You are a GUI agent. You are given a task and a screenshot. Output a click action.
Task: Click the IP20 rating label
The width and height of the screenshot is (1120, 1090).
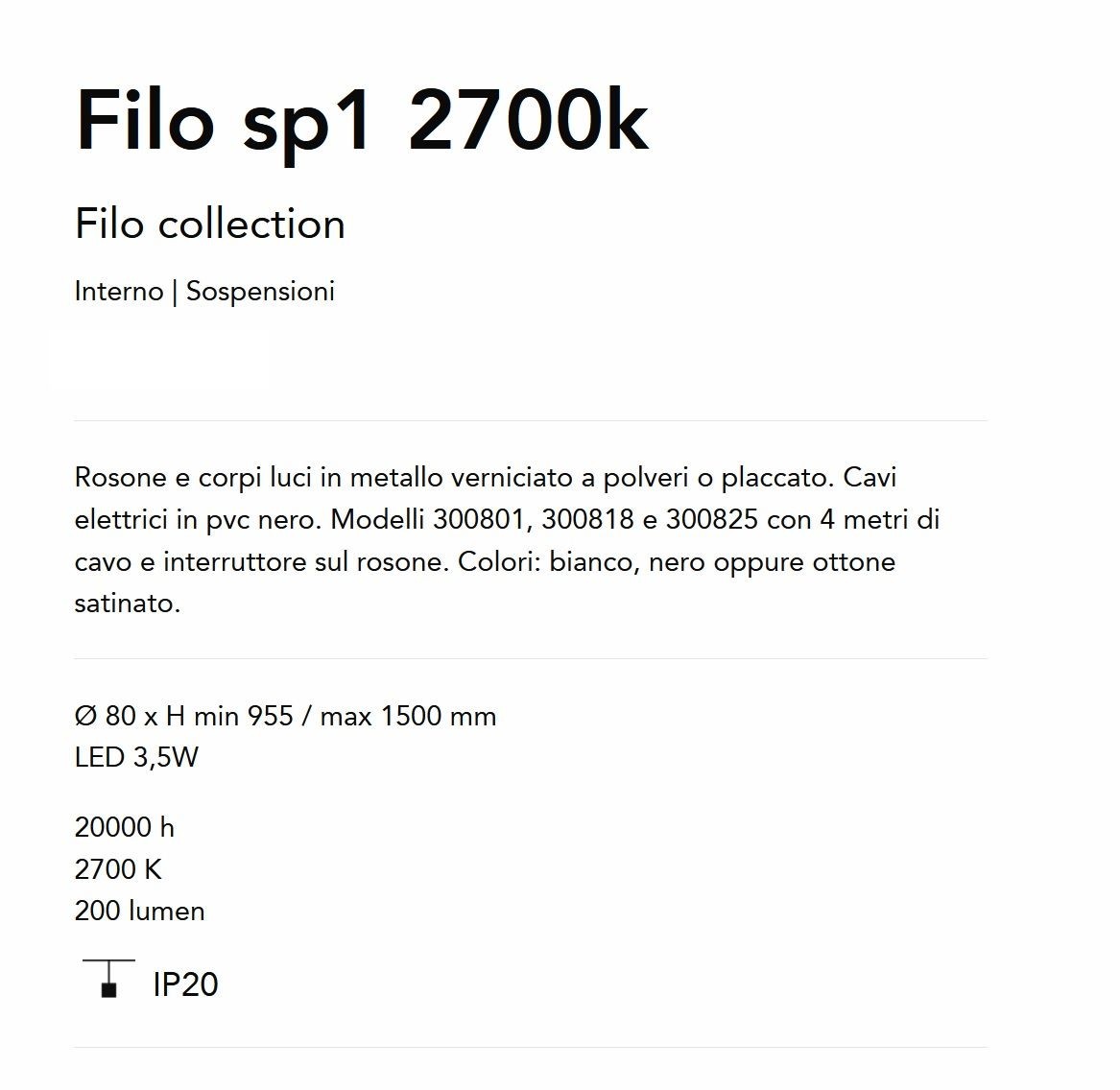coord(186,984)
